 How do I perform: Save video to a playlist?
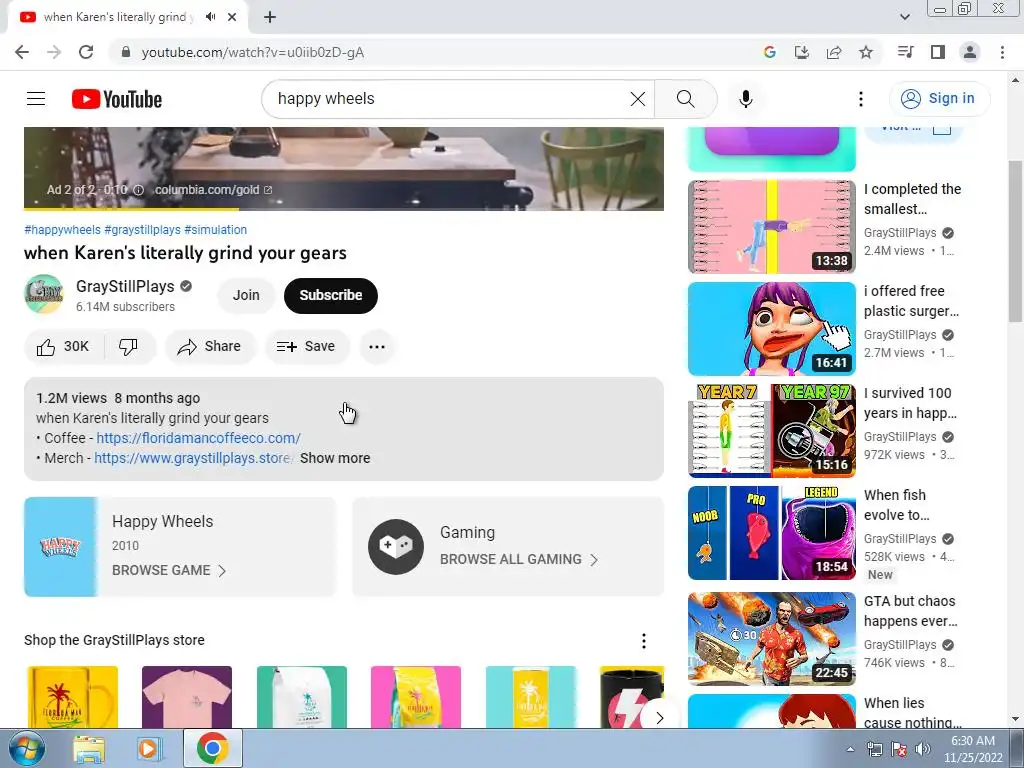pyautogui.click(x=306, y=347)
